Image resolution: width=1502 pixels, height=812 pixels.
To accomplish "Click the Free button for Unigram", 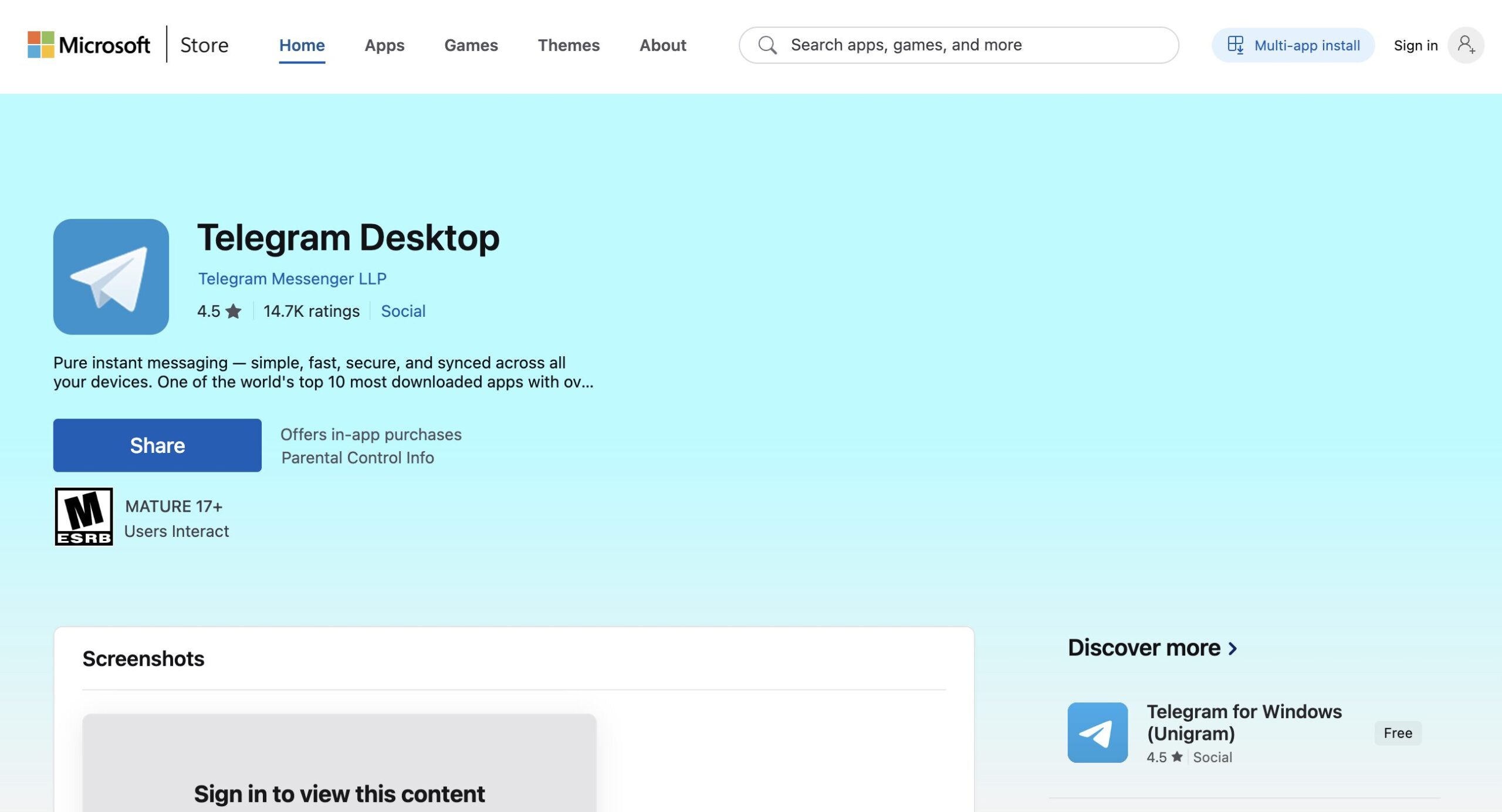I will pos(1397,733).
